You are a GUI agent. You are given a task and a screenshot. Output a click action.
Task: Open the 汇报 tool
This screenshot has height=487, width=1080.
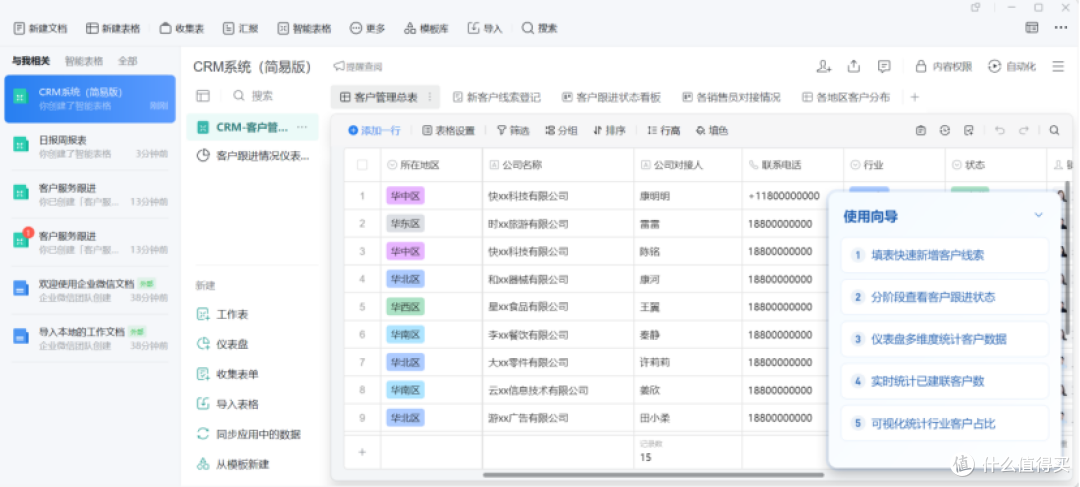[x=240, y=28]
